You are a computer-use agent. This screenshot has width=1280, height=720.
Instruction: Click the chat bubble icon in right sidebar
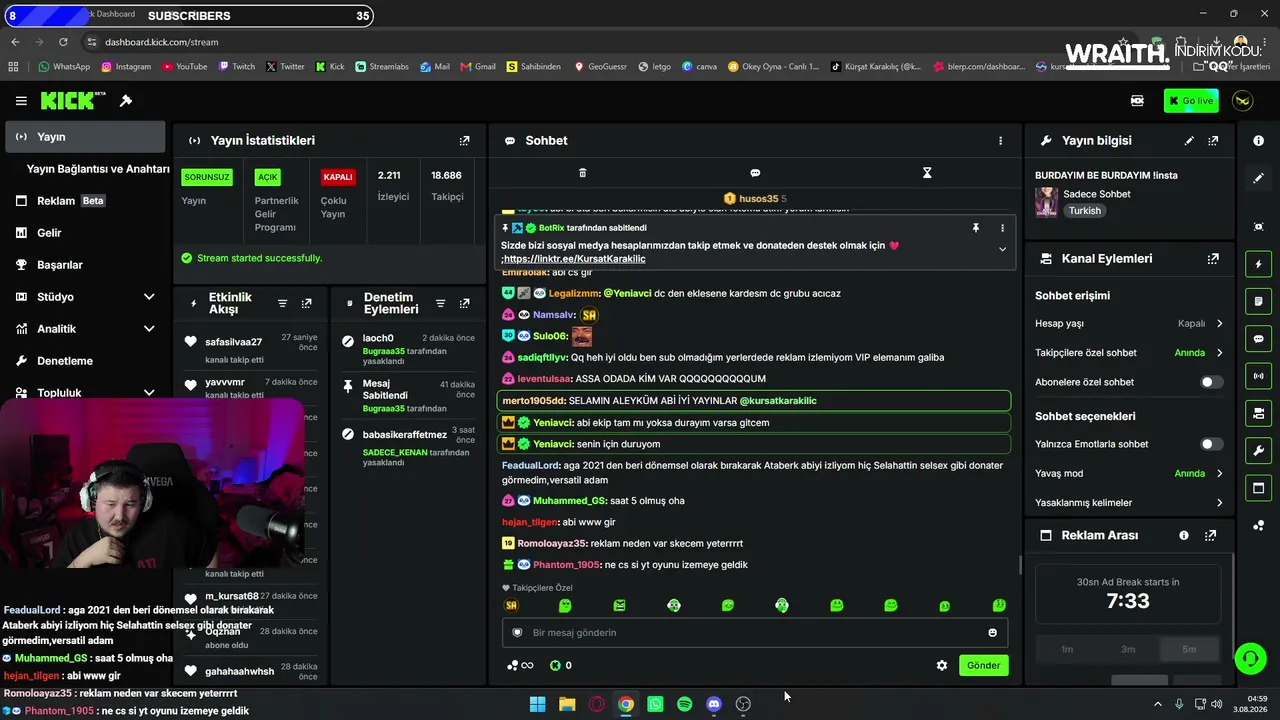coord(1258,339)
